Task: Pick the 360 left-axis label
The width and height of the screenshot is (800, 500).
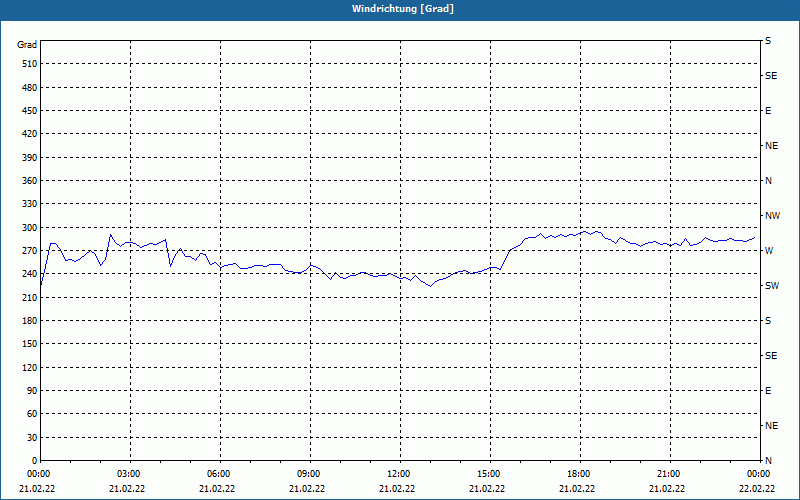Action: click(29, 181)
